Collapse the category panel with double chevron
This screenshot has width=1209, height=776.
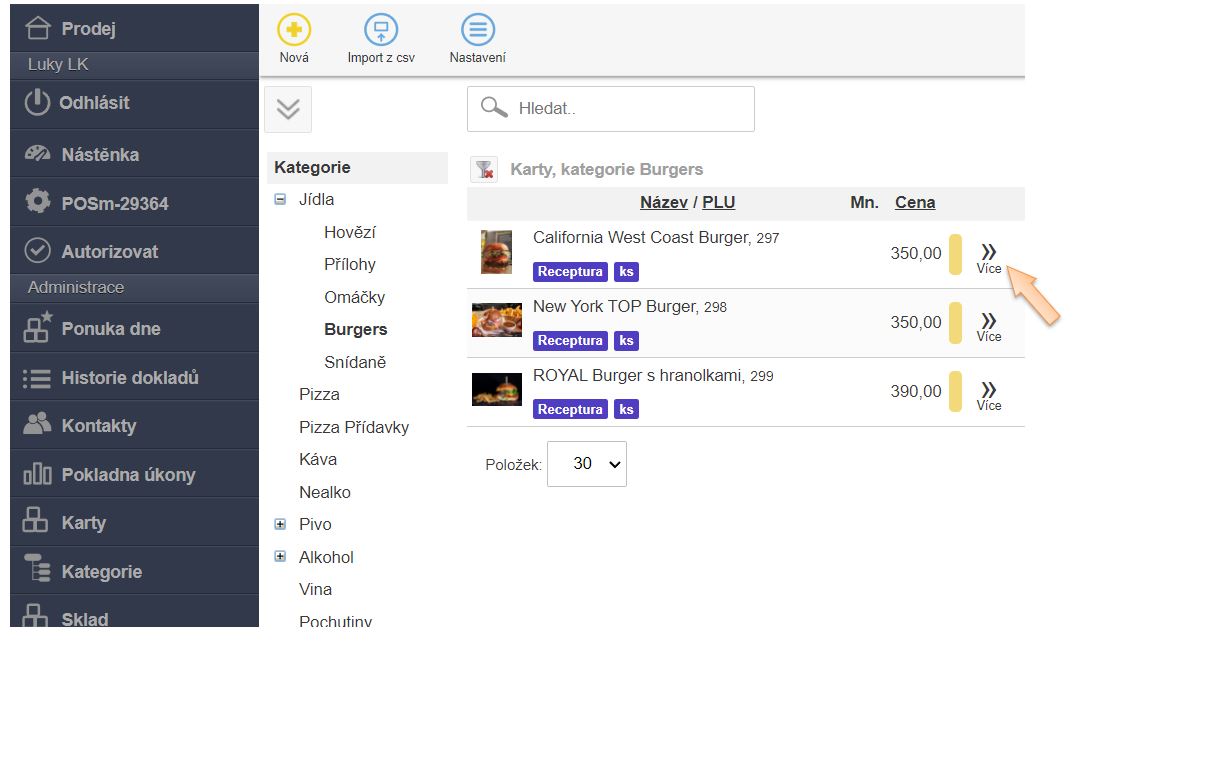288,109
